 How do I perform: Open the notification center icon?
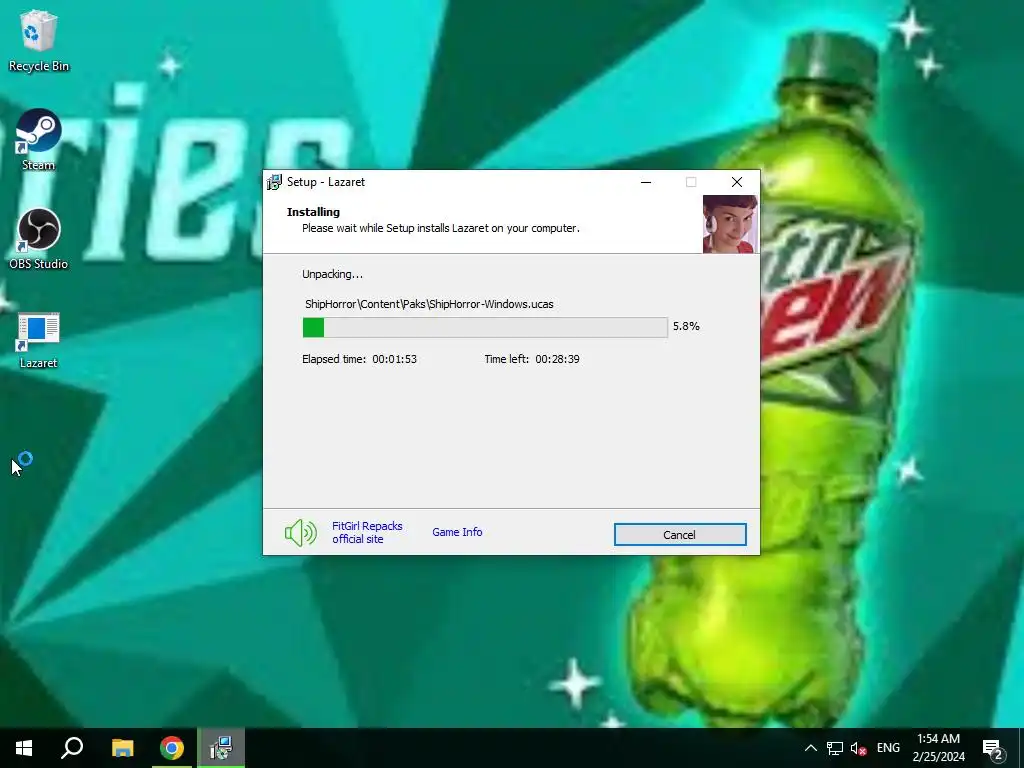point(993,748)
